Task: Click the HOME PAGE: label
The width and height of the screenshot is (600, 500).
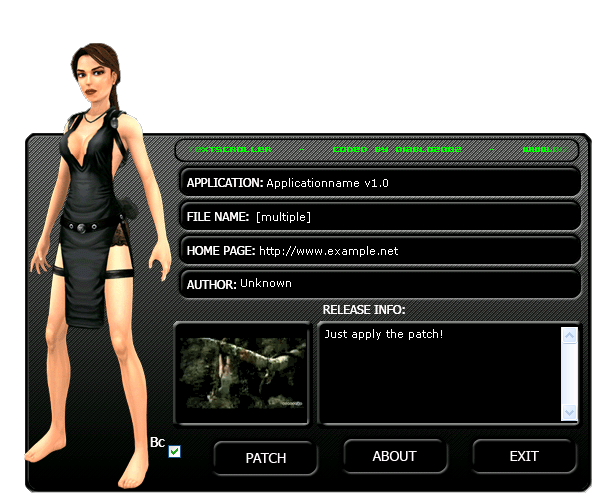Action: (221, 251)
